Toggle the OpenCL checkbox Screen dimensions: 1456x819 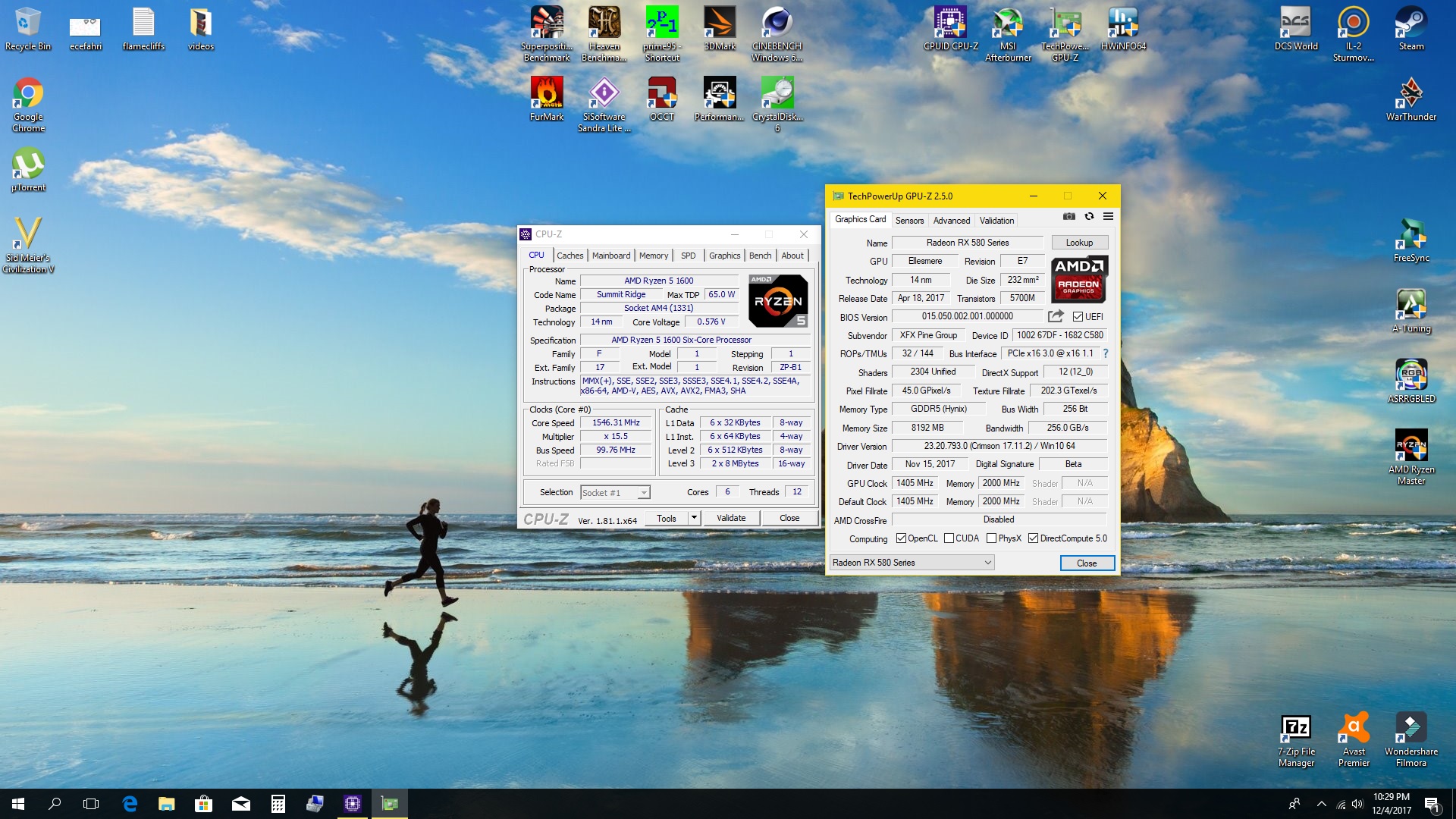point(901,538)
